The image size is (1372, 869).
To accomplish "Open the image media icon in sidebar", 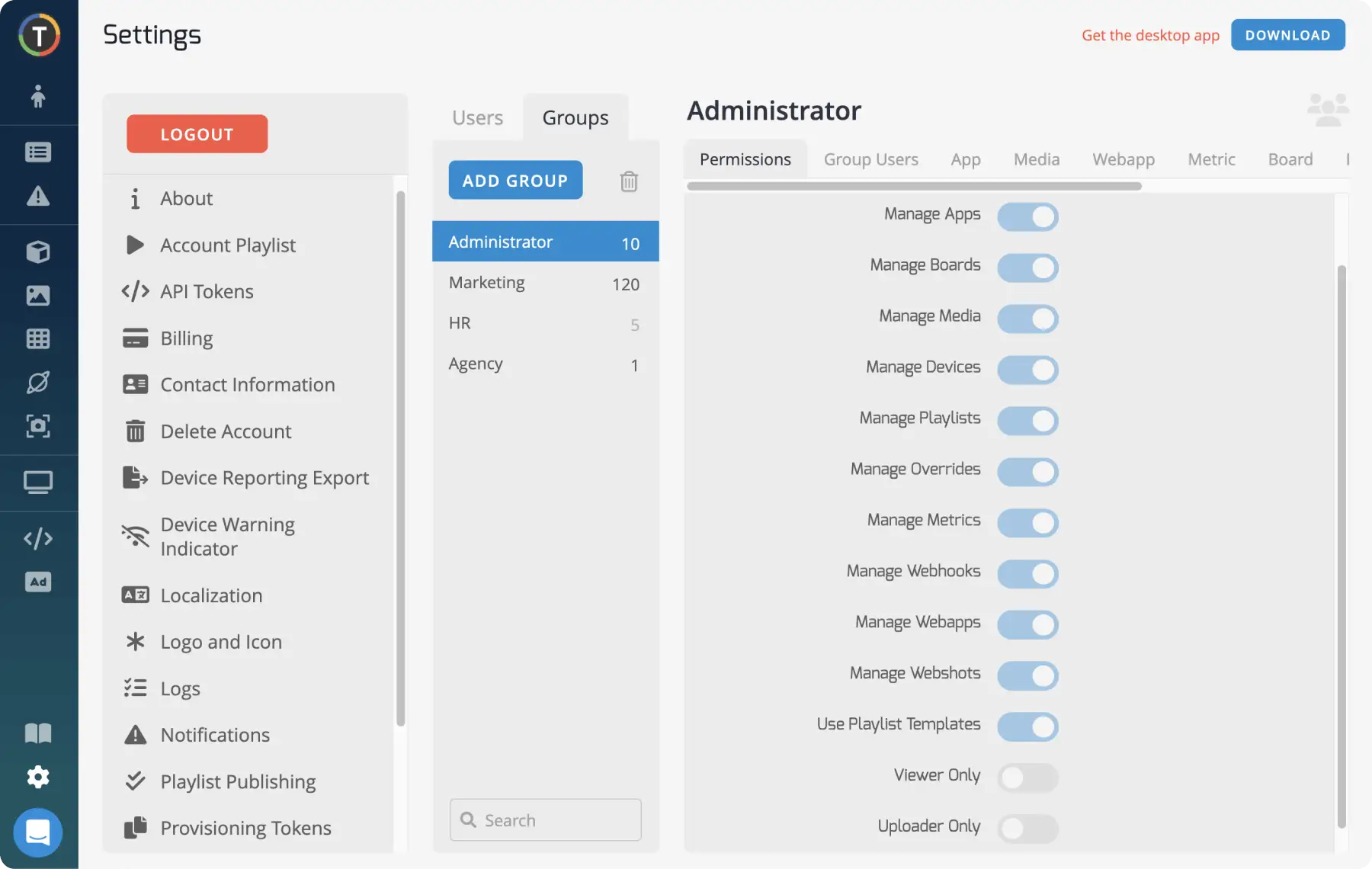I will pyautogui.click(x=37, y=295).
